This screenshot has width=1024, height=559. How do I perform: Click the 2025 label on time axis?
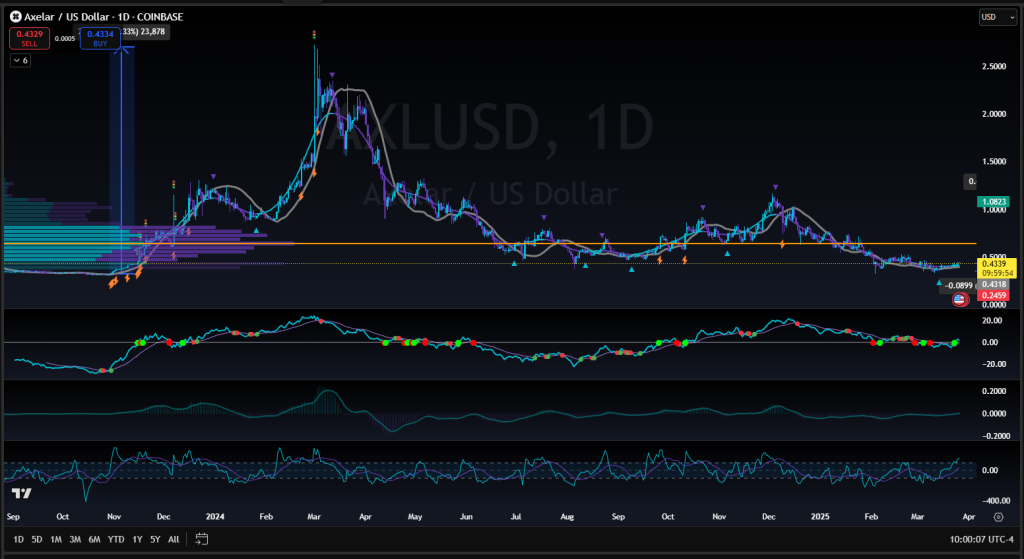[820, 517]
